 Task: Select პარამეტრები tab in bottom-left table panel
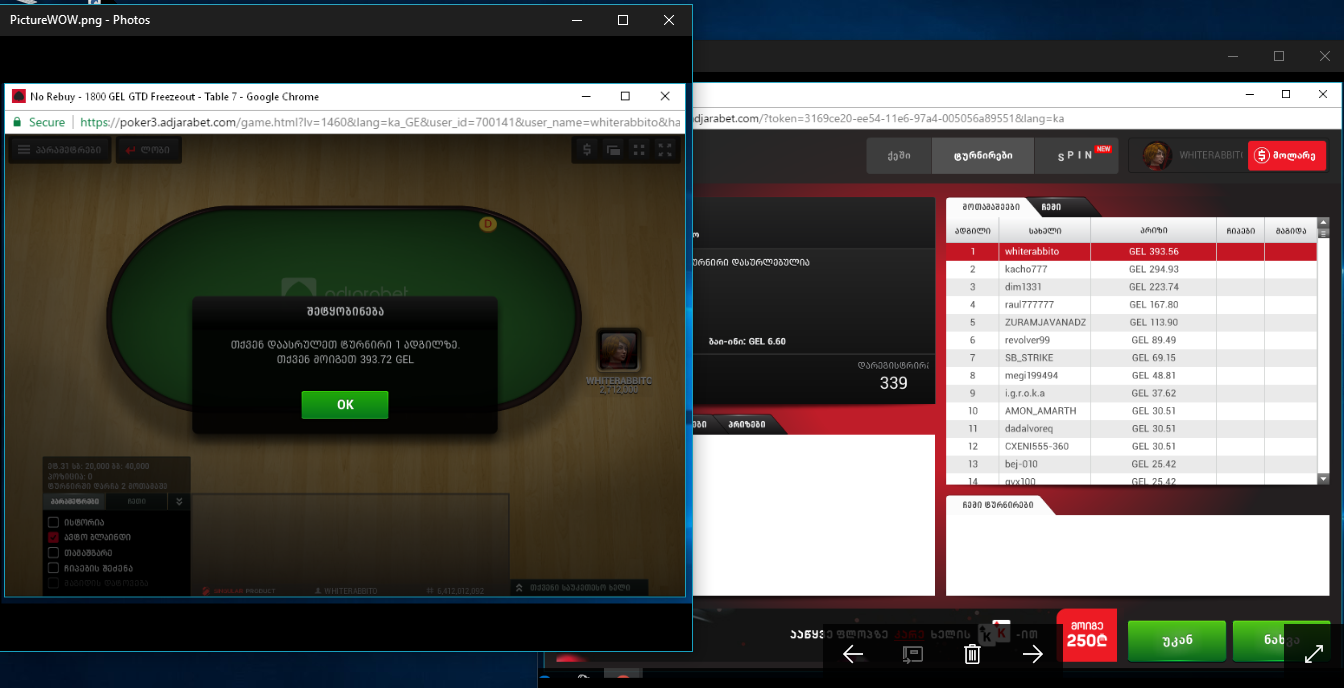(x=75, y=501)
